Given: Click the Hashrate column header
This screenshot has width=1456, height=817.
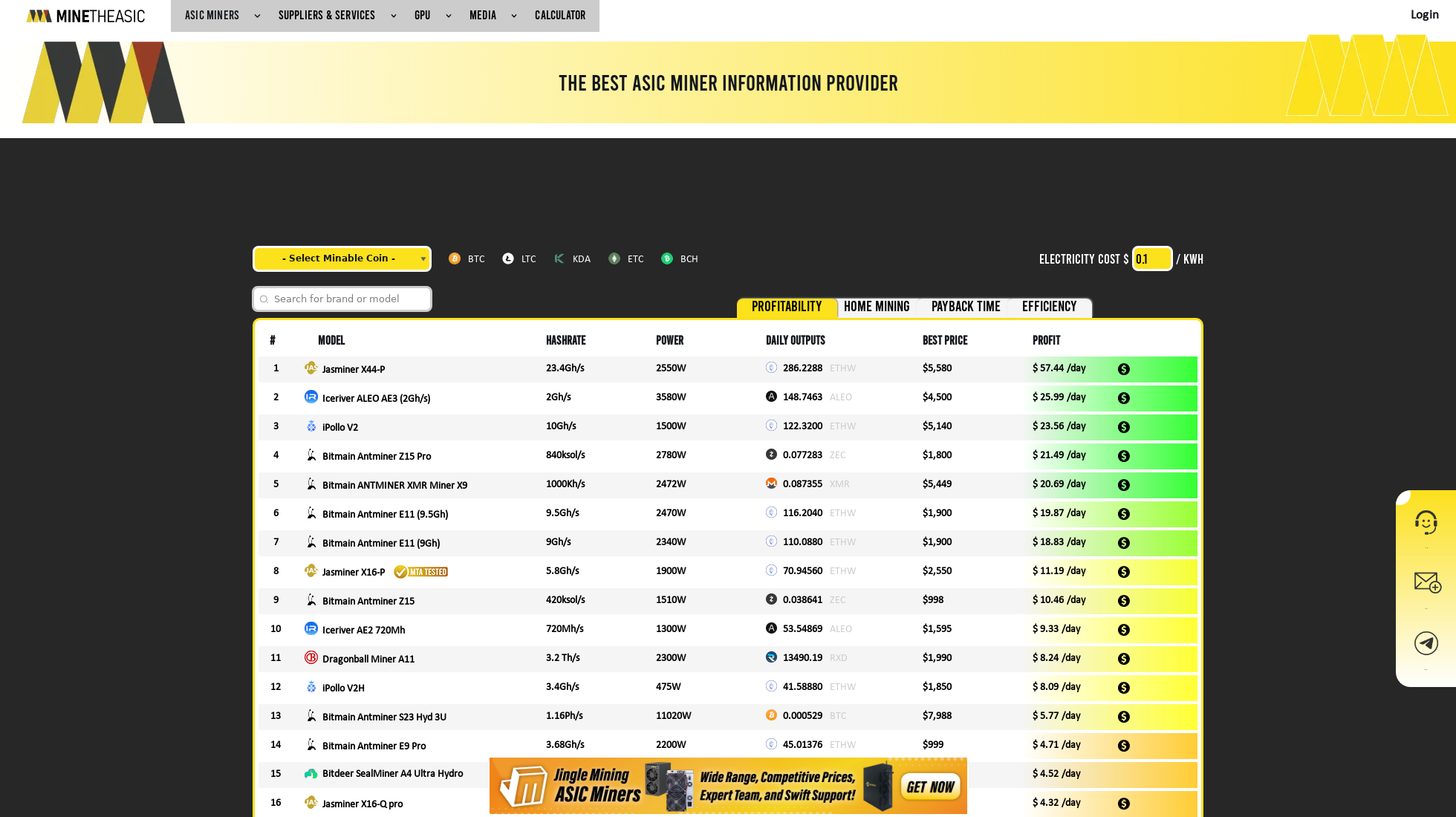Looking at the screenshot, I should pos(565,340).
